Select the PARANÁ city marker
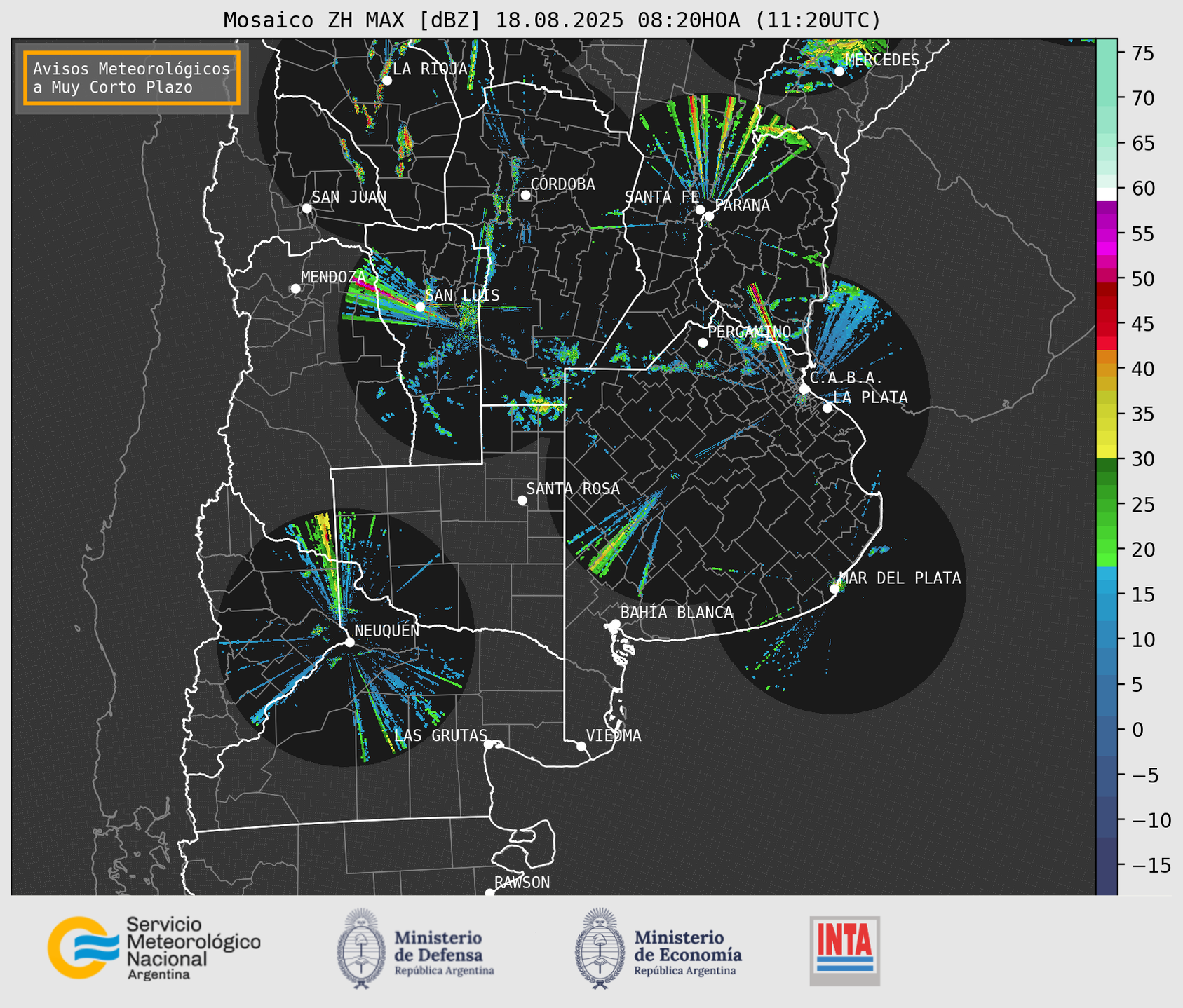This screenshot has width=1183, height=1008. (709, 216)
